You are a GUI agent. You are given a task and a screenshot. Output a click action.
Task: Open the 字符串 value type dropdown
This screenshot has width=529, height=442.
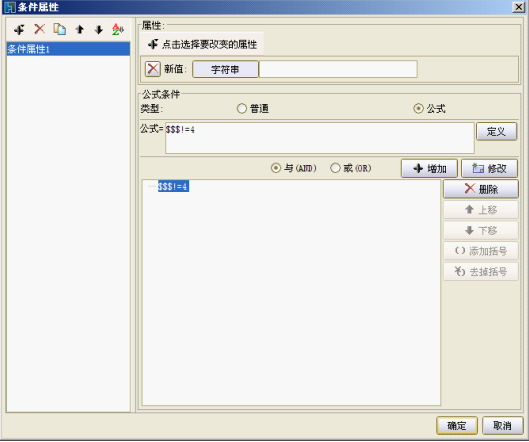(x=225, y=69)
